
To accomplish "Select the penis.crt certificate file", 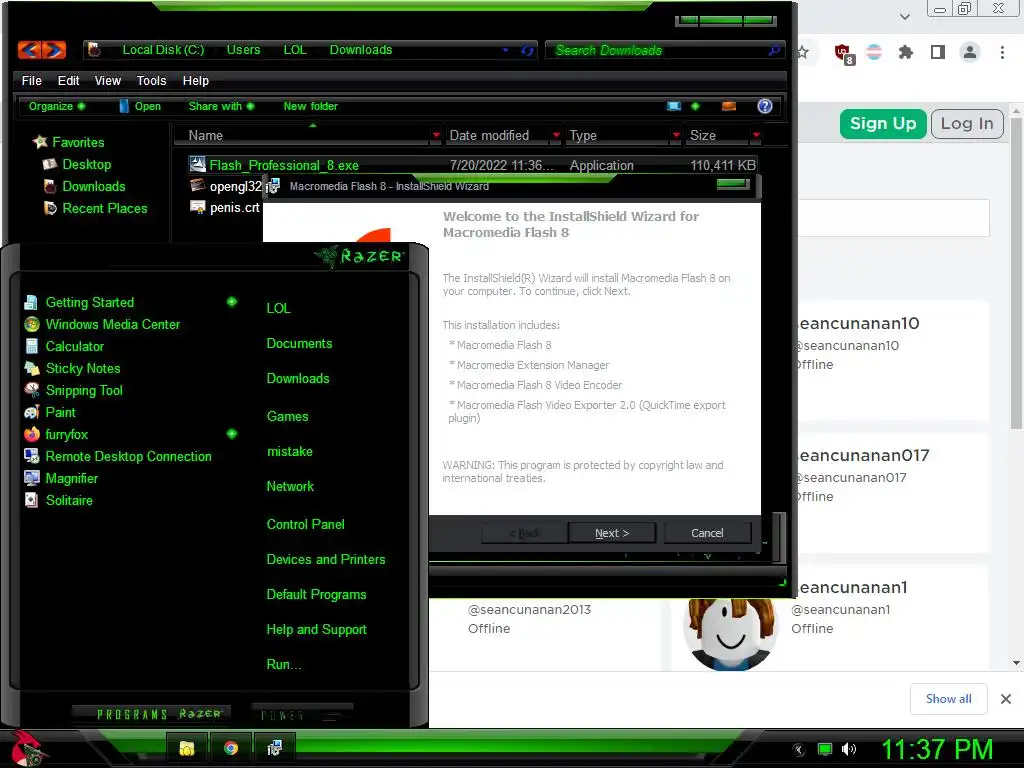I will 225,208.
